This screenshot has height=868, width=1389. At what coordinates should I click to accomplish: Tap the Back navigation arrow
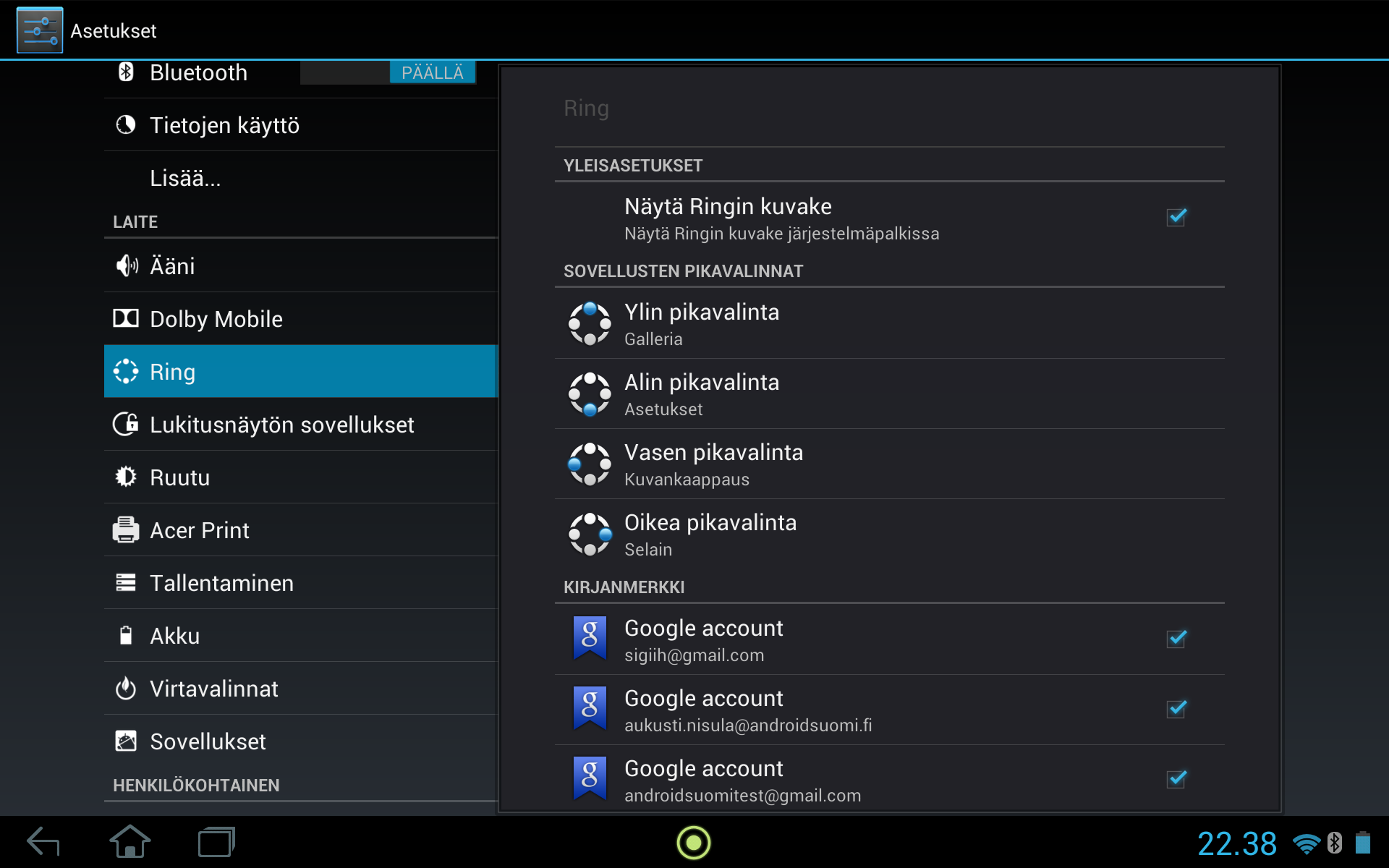point(43,843)
